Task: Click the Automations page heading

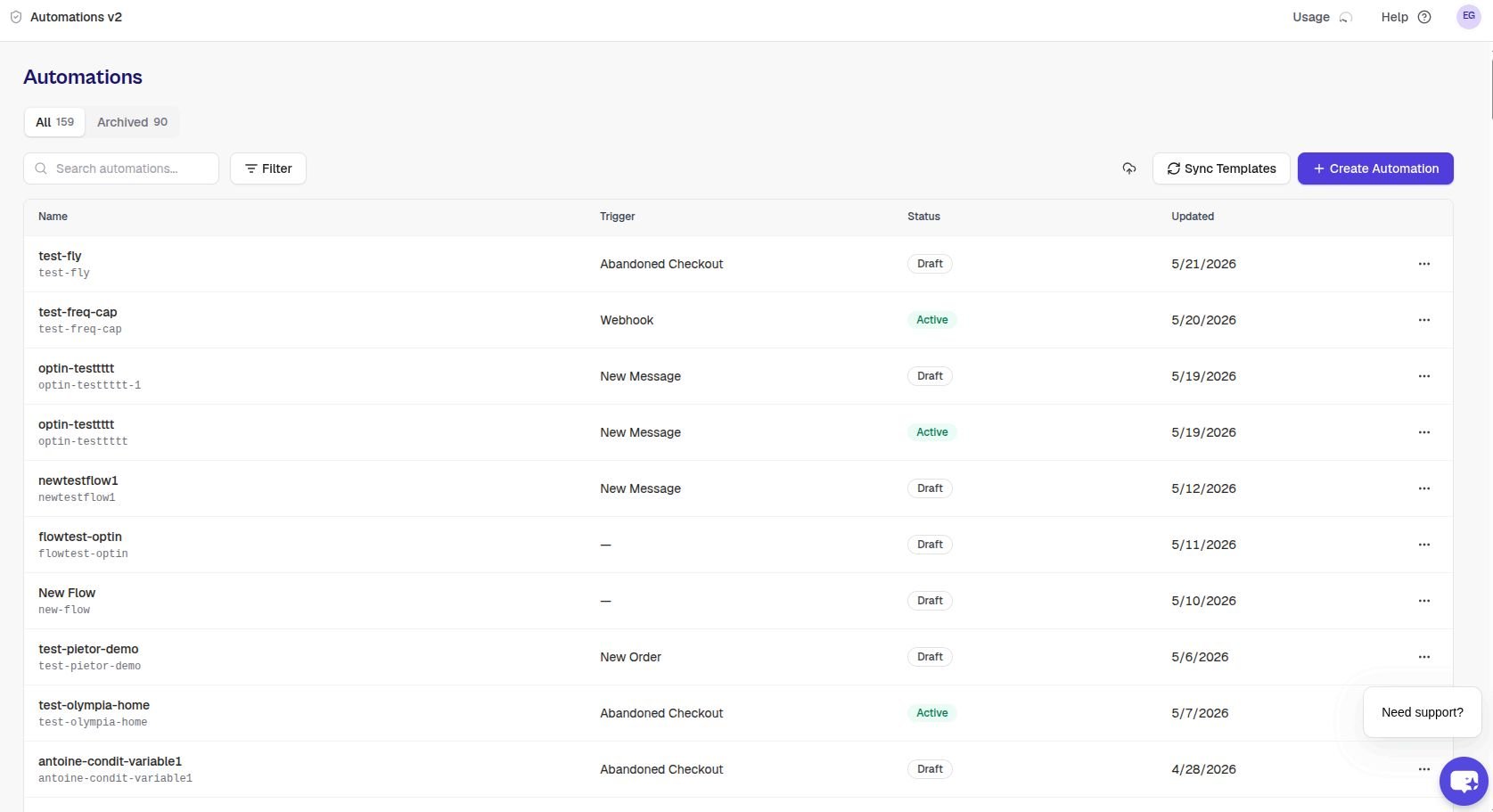Action: point(83,77)
